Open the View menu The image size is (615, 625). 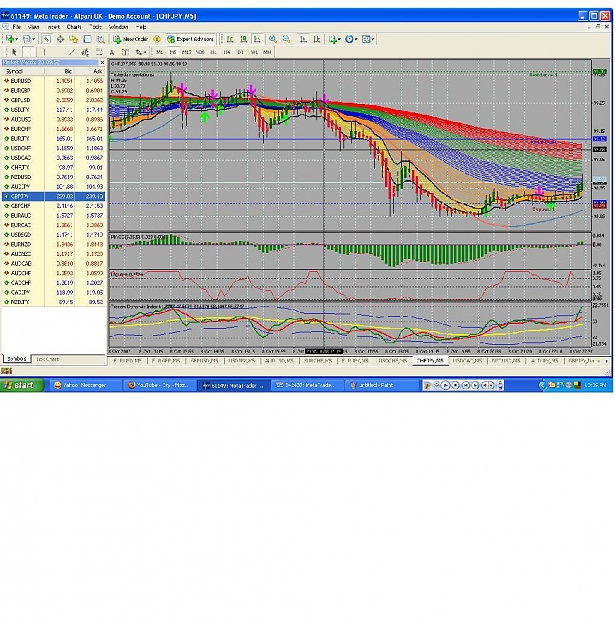coord(33,27)
